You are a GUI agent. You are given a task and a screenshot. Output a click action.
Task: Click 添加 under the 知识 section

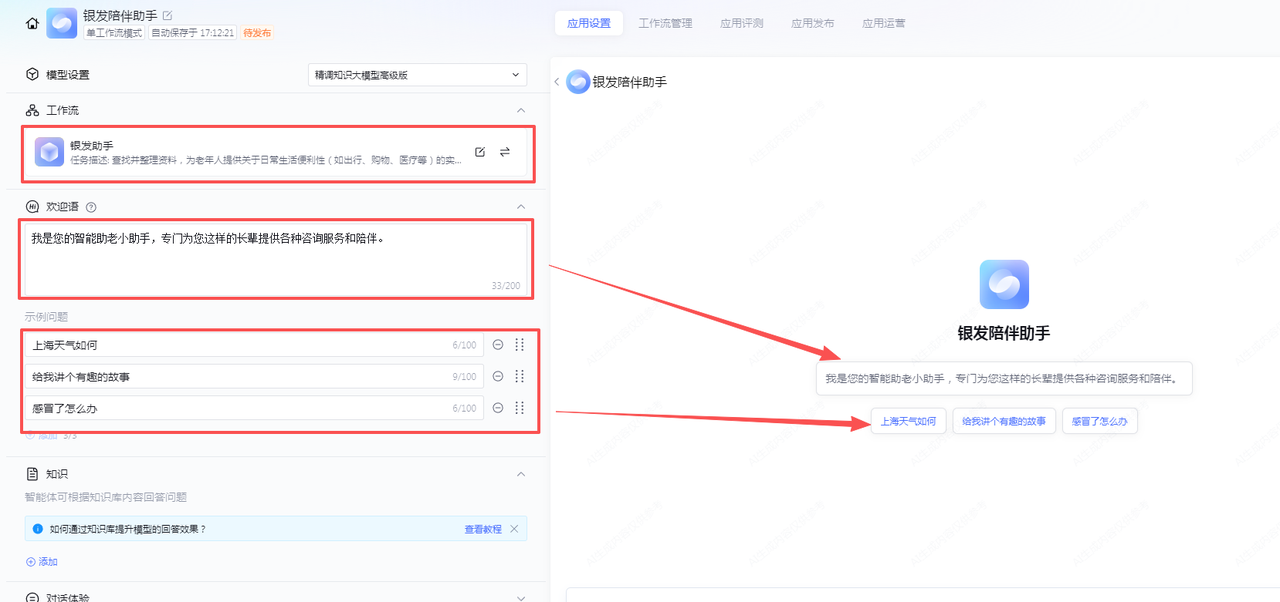[x=42, y=562]
